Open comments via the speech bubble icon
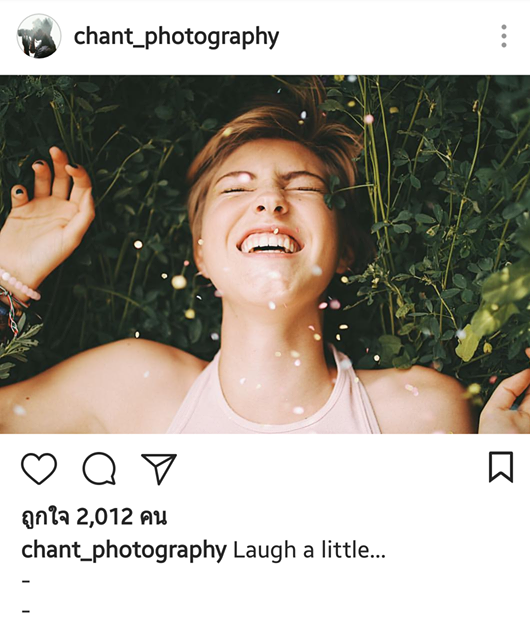Screen dimensions: 530x637 [99, 468]
